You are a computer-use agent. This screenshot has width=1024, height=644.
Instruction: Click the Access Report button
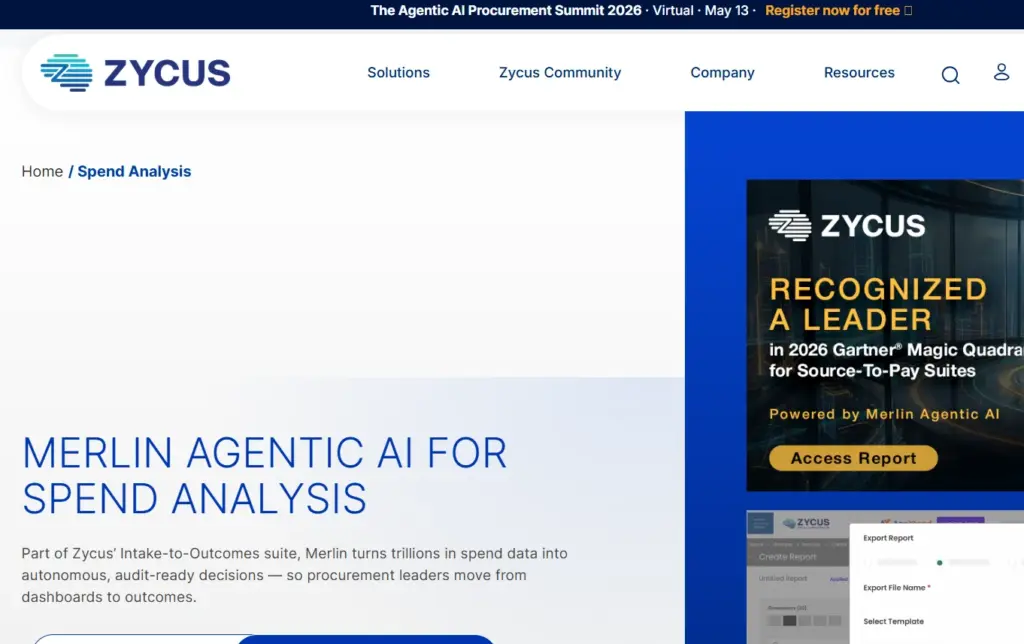pos(853,459)
